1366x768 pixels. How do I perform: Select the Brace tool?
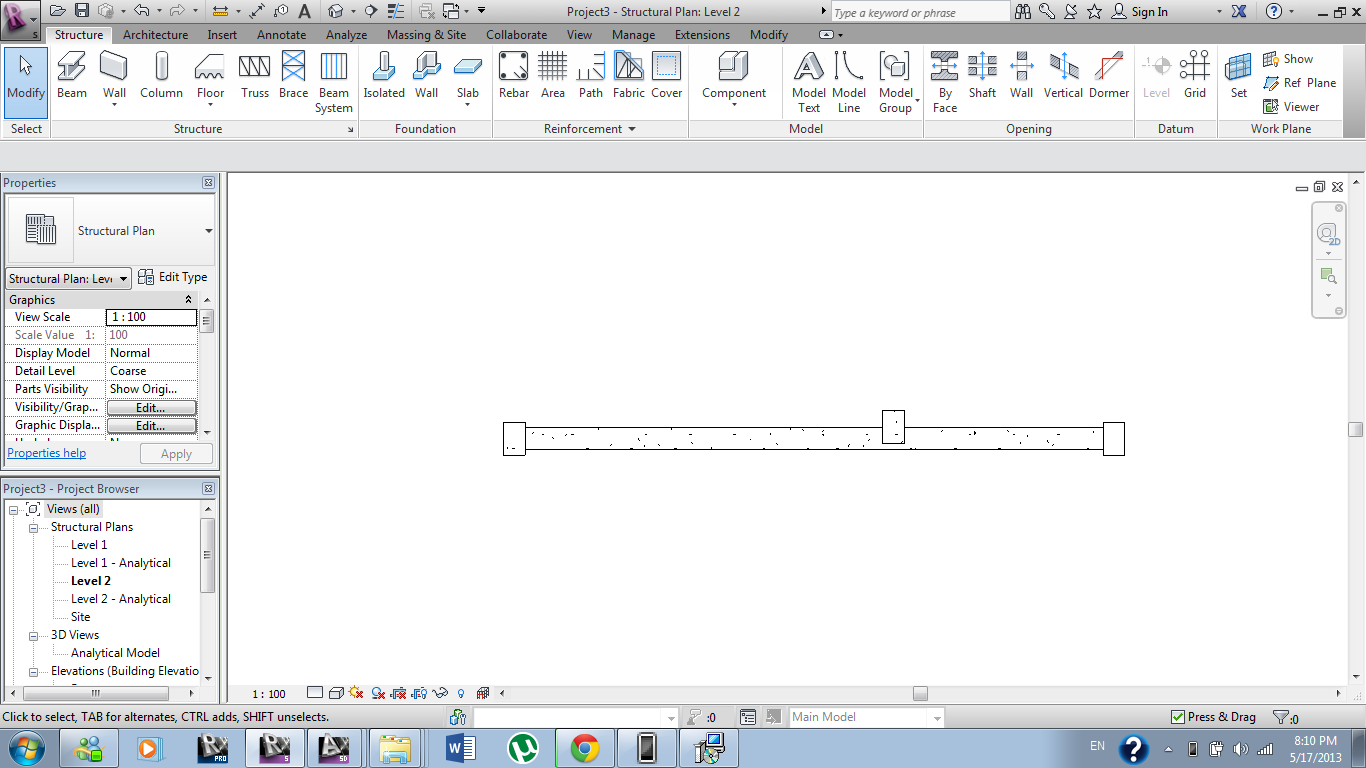pos(293,76)
